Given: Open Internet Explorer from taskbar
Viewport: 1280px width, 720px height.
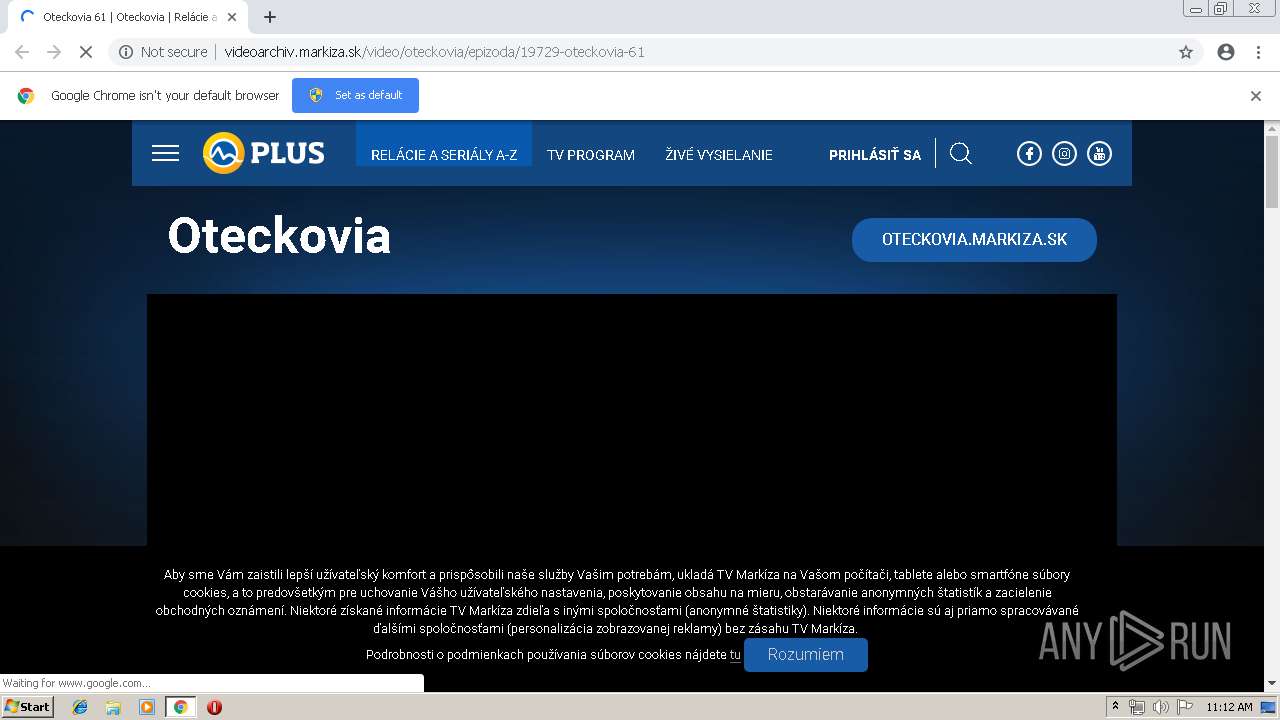Looking at the screenshot, I should (80, 707).
